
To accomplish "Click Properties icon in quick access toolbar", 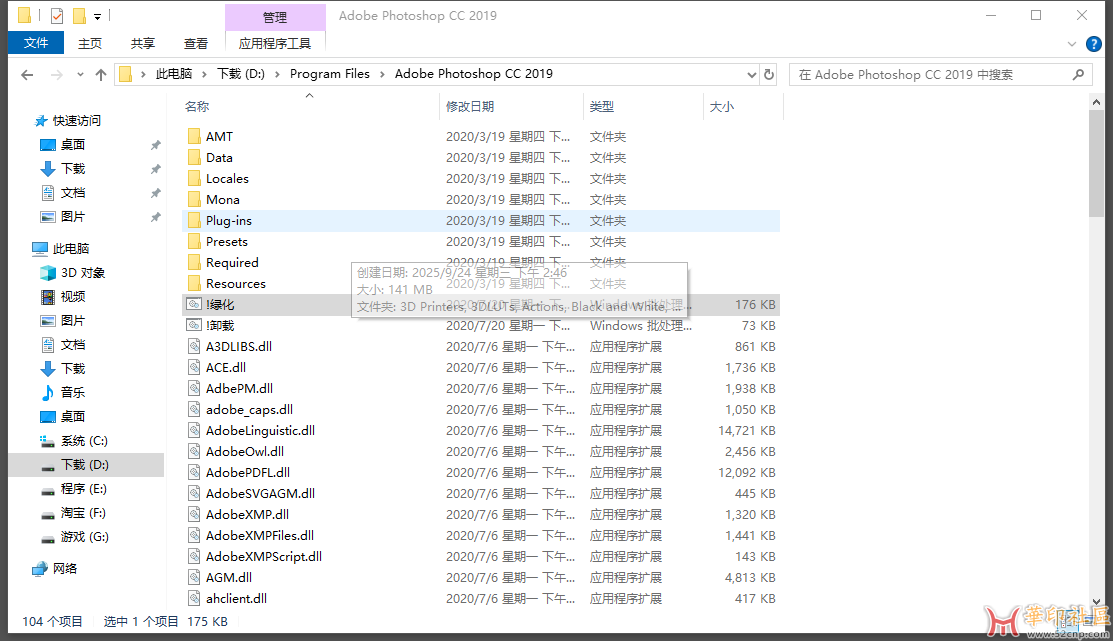I will 56,16.
